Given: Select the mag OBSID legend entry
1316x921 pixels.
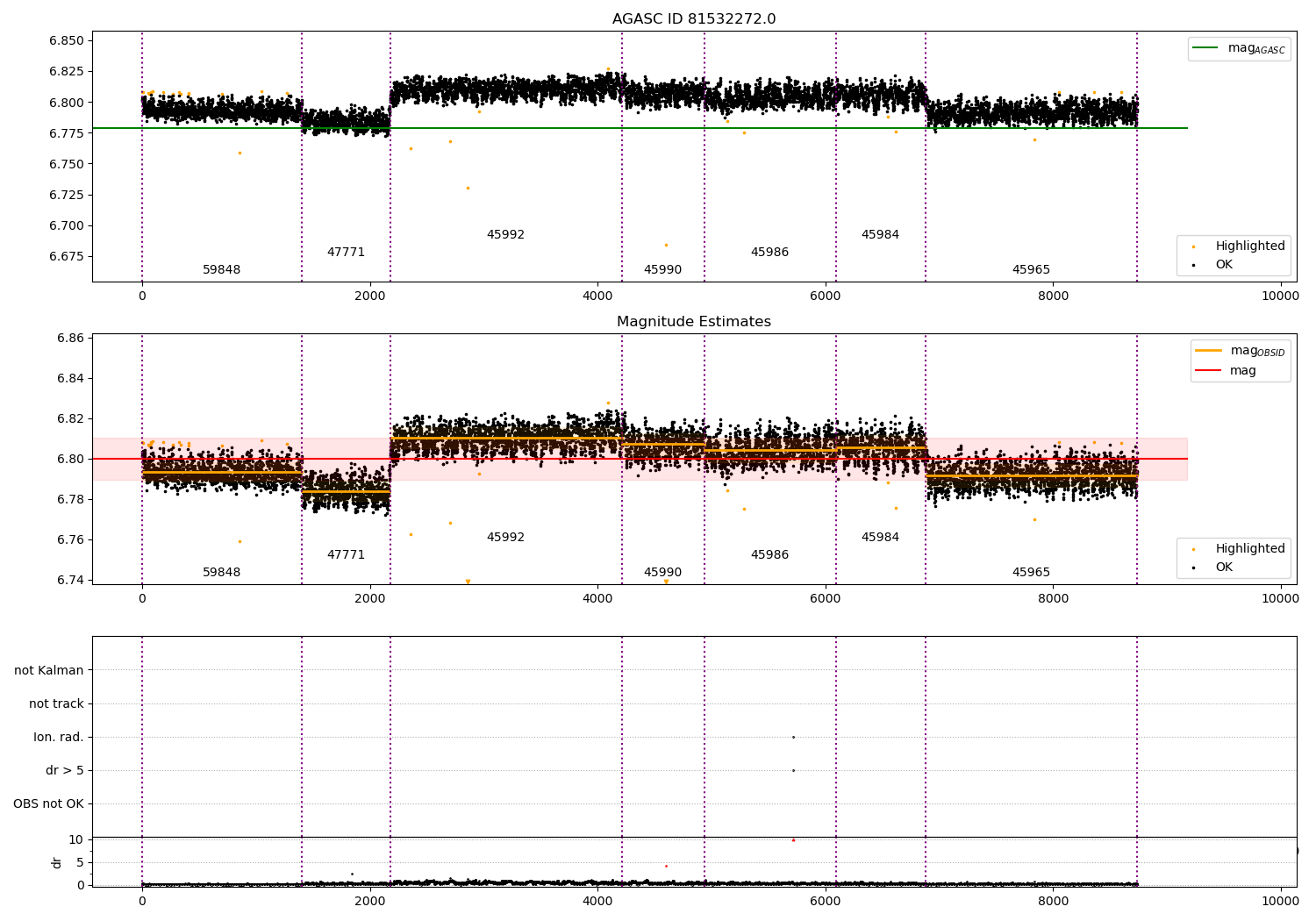Looking at the screenshot, I should tap(1241, 351).
